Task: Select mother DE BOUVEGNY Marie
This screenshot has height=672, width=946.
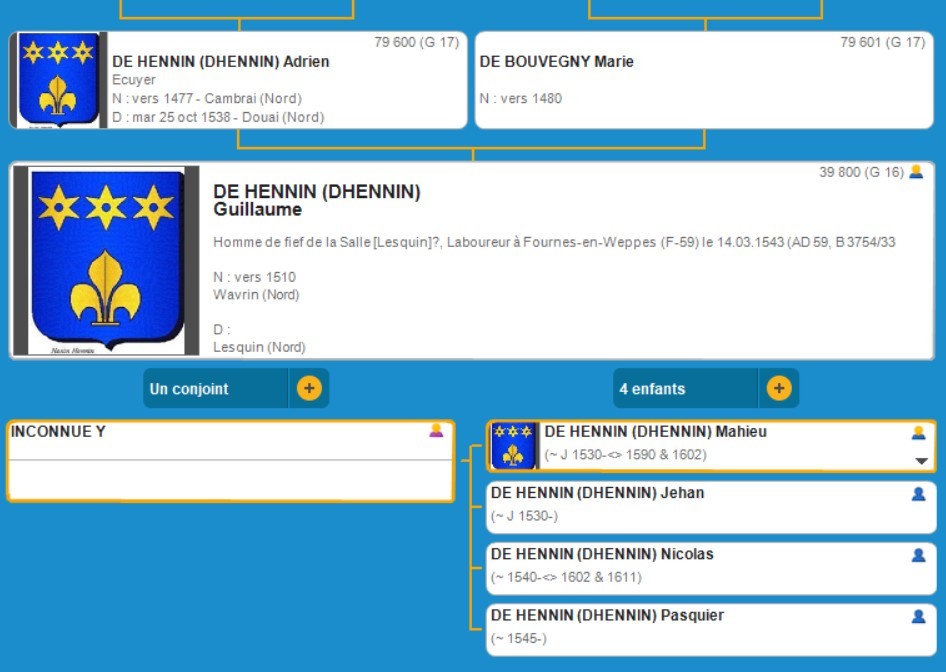Action: click(x=556, y=62)
